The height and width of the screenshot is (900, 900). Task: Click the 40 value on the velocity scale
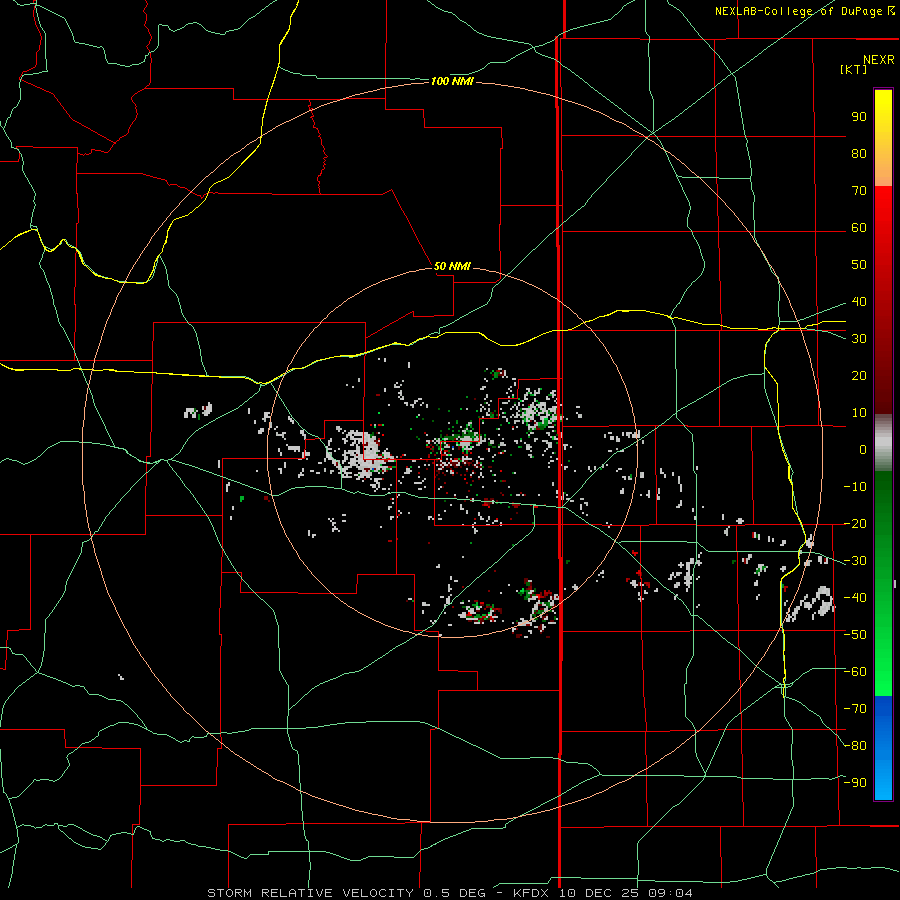tap(859, 302)
